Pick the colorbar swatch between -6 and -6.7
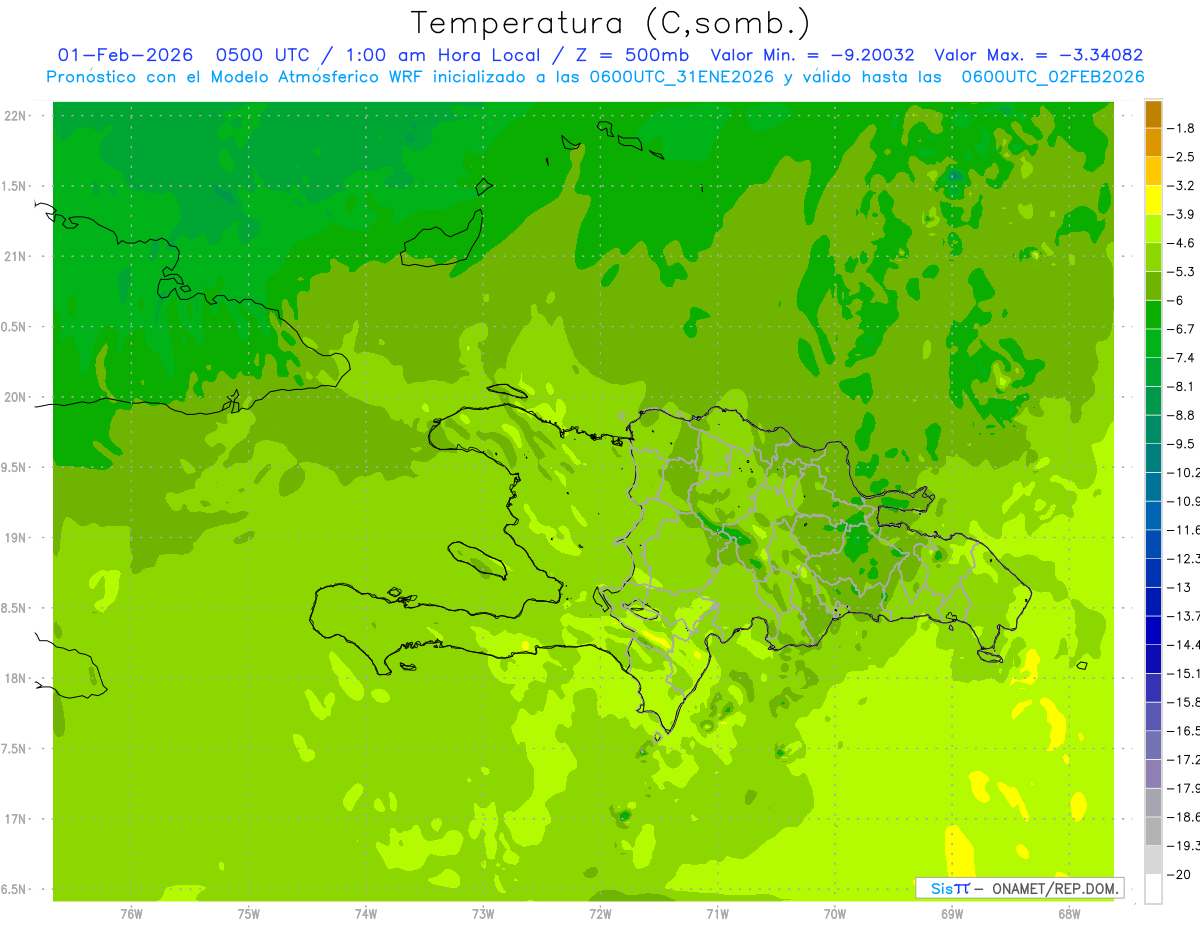Viewport: 1200px width, 927px height. 1153,314
